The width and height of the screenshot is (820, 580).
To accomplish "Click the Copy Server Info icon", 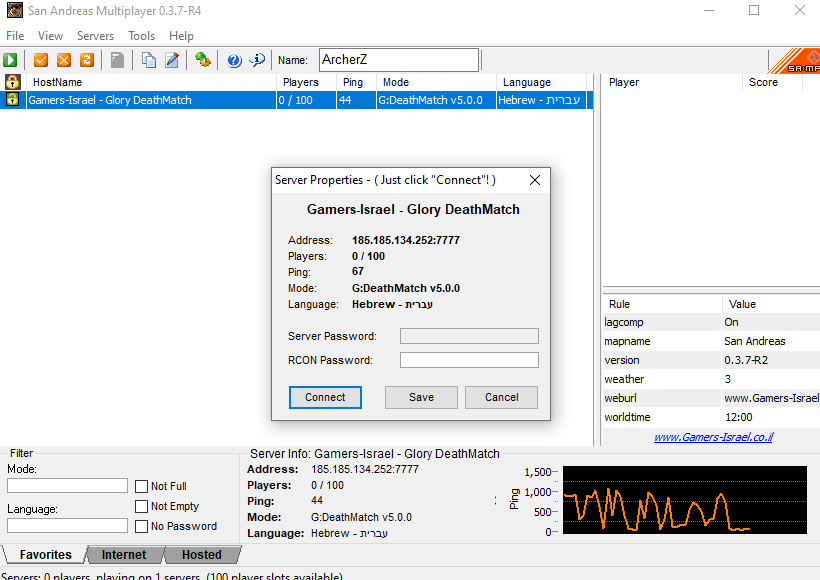I will click(x=149, y=60).
